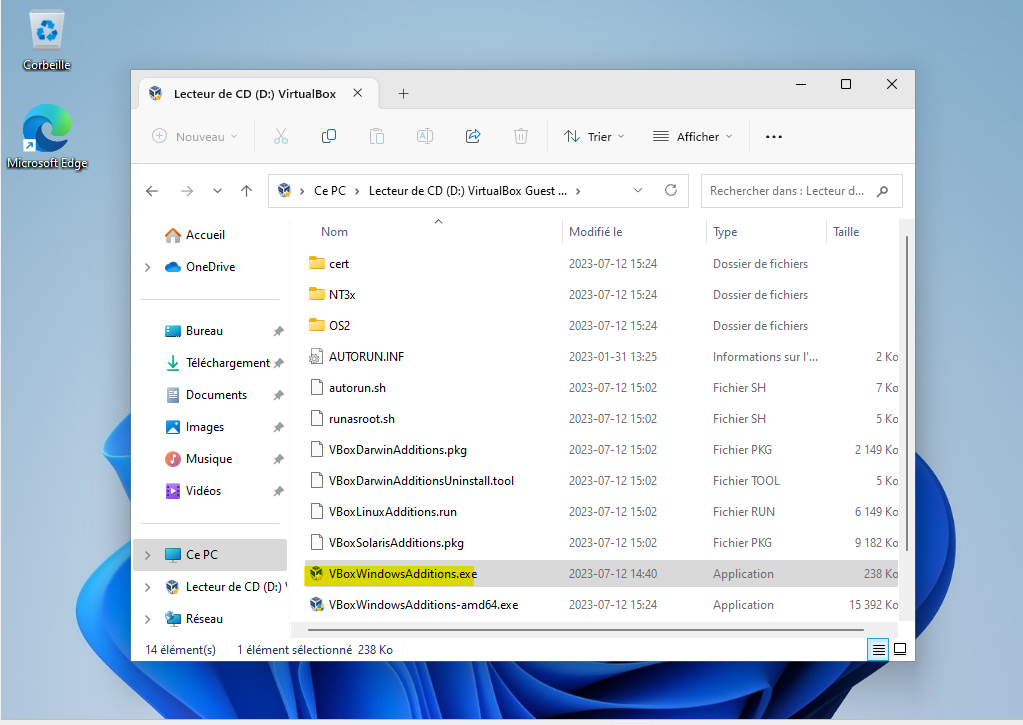
Task: Open the three-dot more options menu
Action: point(773,136)
